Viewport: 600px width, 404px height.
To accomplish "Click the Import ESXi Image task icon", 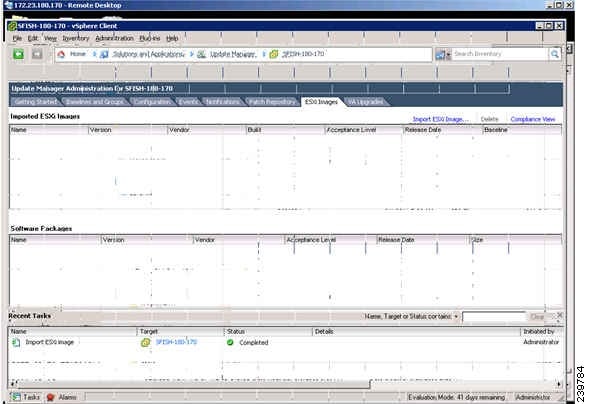I will tap(16, 342).
